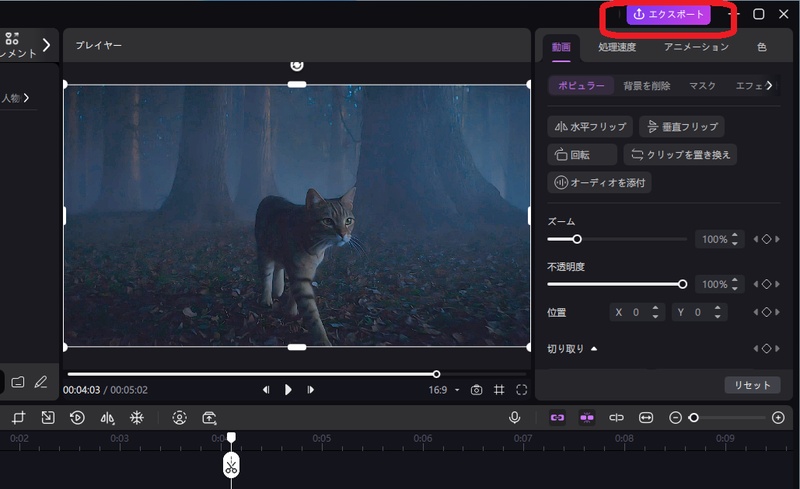This screenshot has height=489, width=800.
Task: Click the 不透明度 slider handle
Action: 682,284
